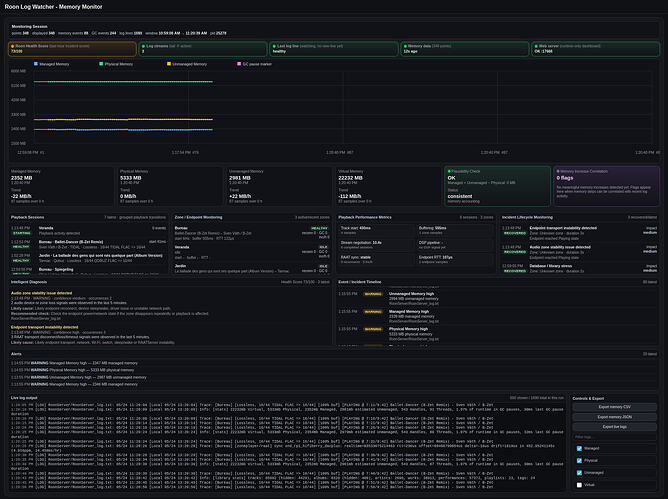
Task: Click the green Log streams indicator dot
Action: [x=143, y=46]
